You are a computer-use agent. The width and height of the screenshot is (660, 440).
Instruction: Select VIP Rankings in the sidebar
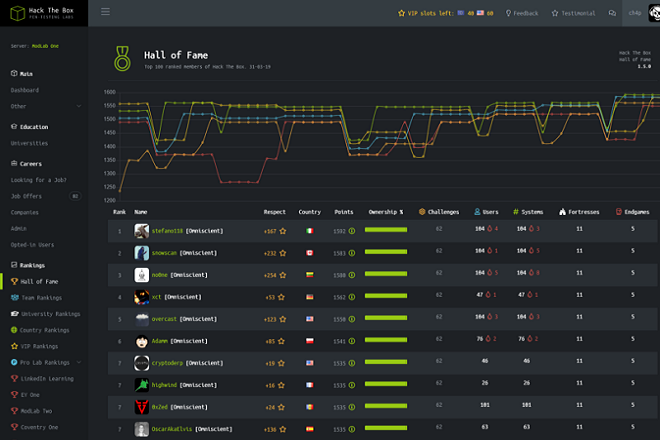pos(41,346)
